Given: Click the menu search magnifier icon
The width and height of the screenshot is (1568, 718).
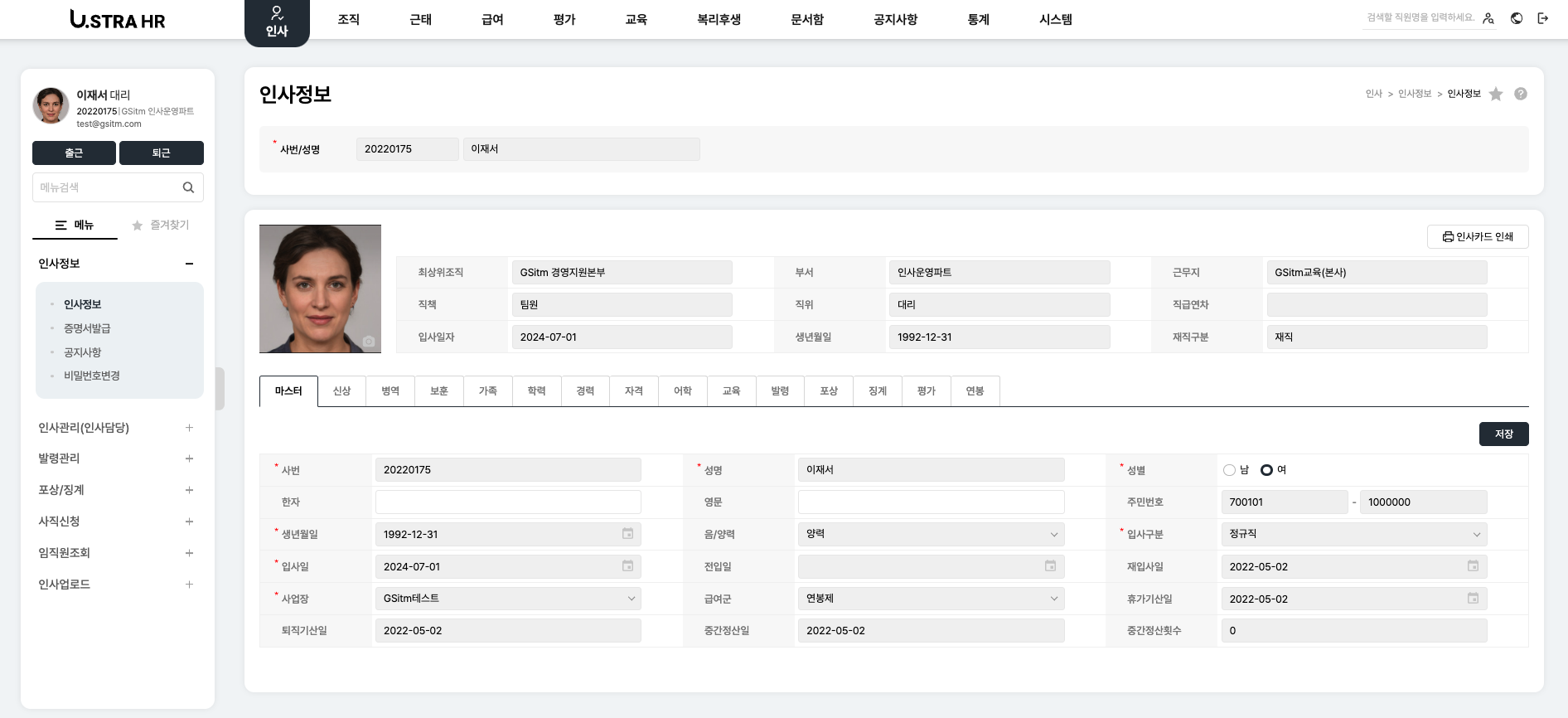Looking at the screenshot, I should coord(188,187).
